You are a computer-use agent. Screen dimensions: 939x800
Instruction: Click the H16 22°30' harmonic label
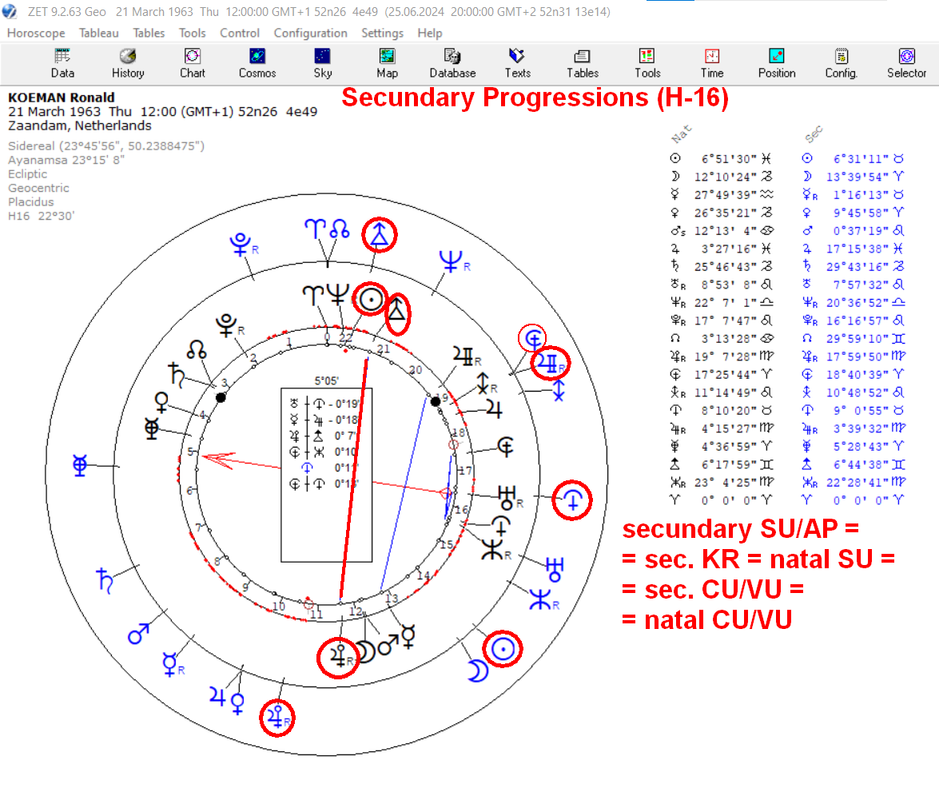click(41, 216)
